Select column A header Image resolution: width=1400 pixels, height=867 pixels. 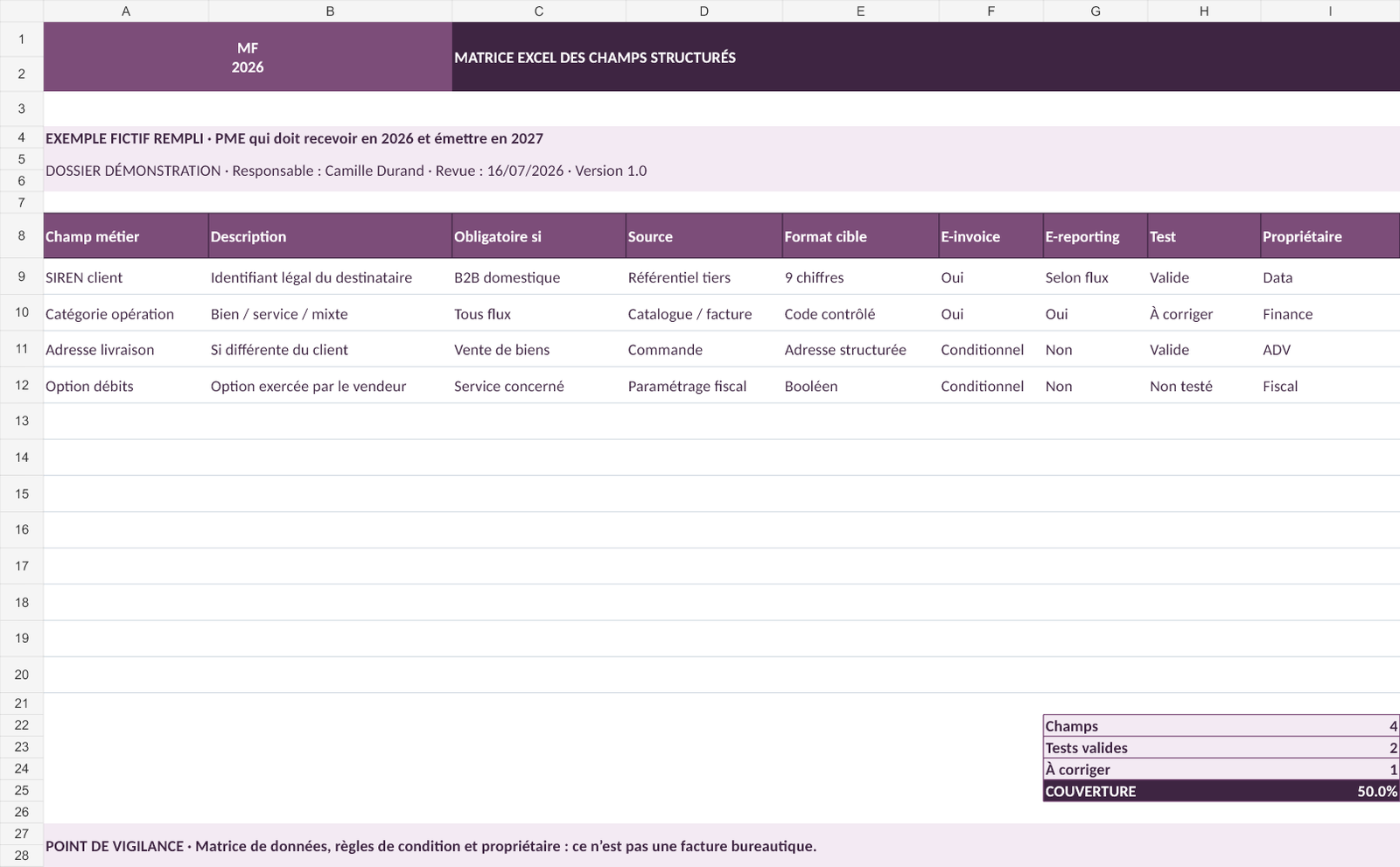pos(126,10)
